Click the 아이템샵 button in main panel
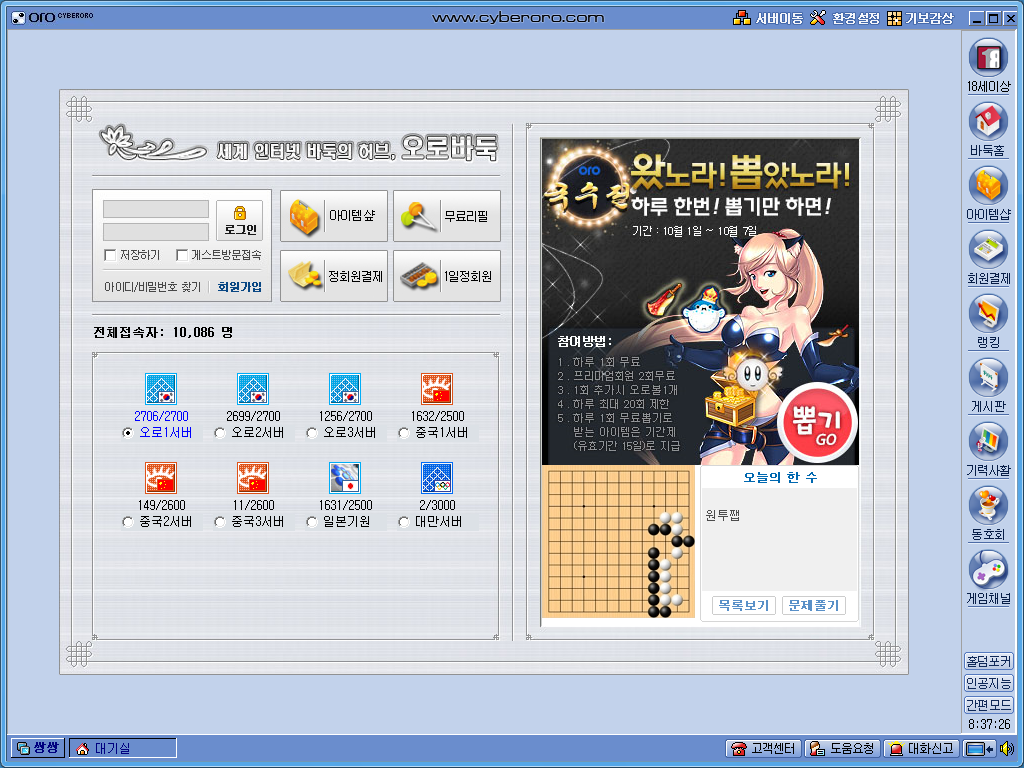 [334, 216]
